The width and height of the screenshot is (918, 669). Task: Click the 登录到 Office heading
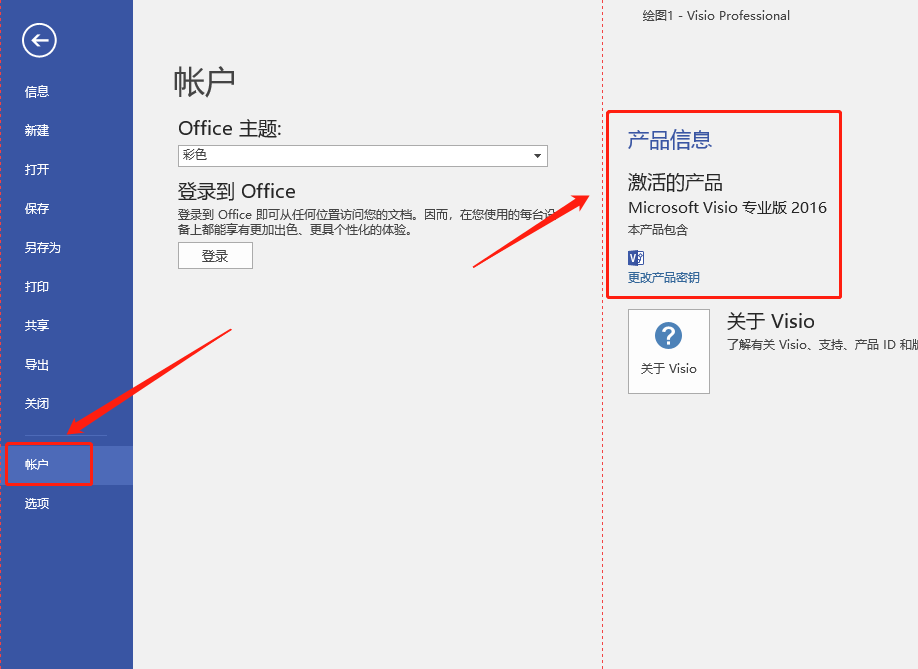point(237,191)
